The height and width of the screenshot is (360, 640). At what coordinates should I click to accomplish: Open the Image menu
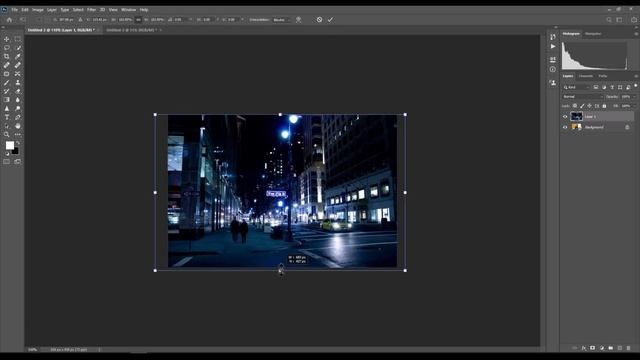coord(38,10)
